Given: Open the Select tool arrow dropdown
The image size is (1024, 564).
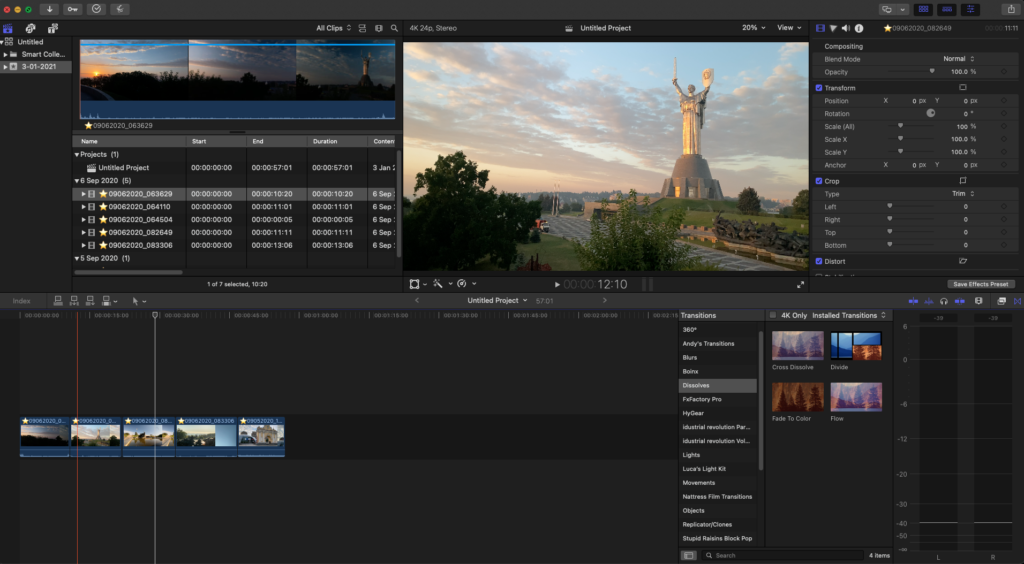Looking at the screenshot, I should tap(139, 301).
